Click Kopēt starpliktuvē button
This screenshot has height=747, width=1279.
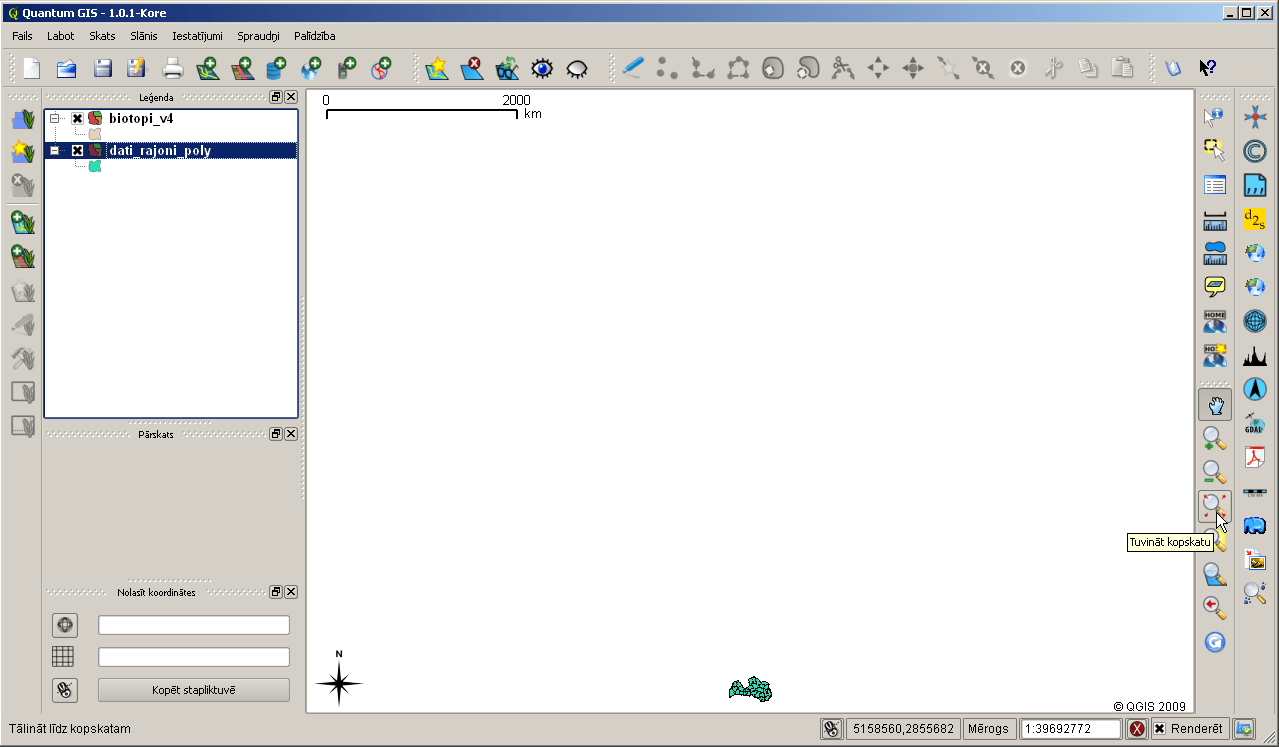point(194,689)
